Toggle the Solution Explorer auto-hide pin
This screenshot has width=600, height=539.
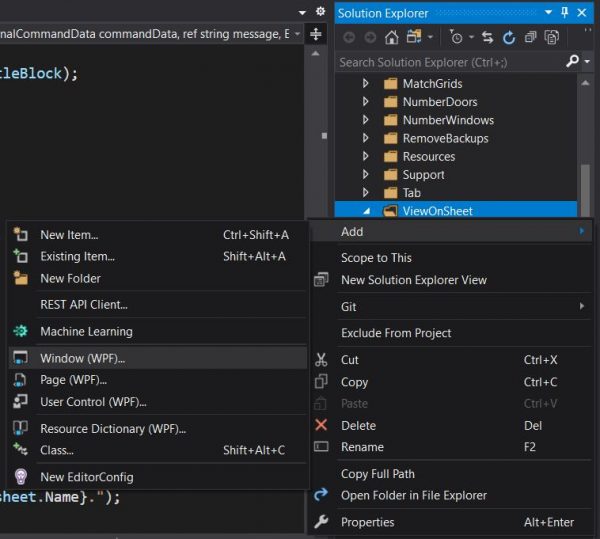coord(564,12)
